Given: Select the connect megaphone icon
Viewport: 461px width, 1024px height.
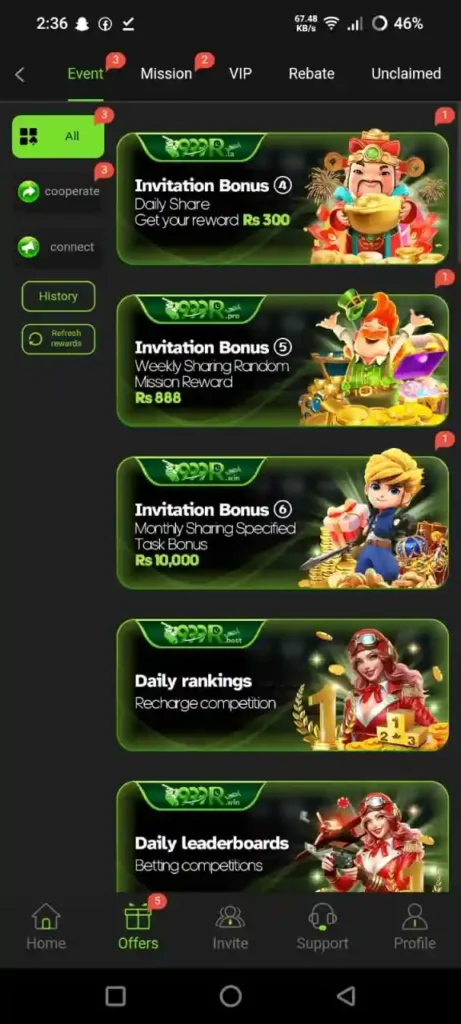Looking at the screenshot, I should pos(28,247).
